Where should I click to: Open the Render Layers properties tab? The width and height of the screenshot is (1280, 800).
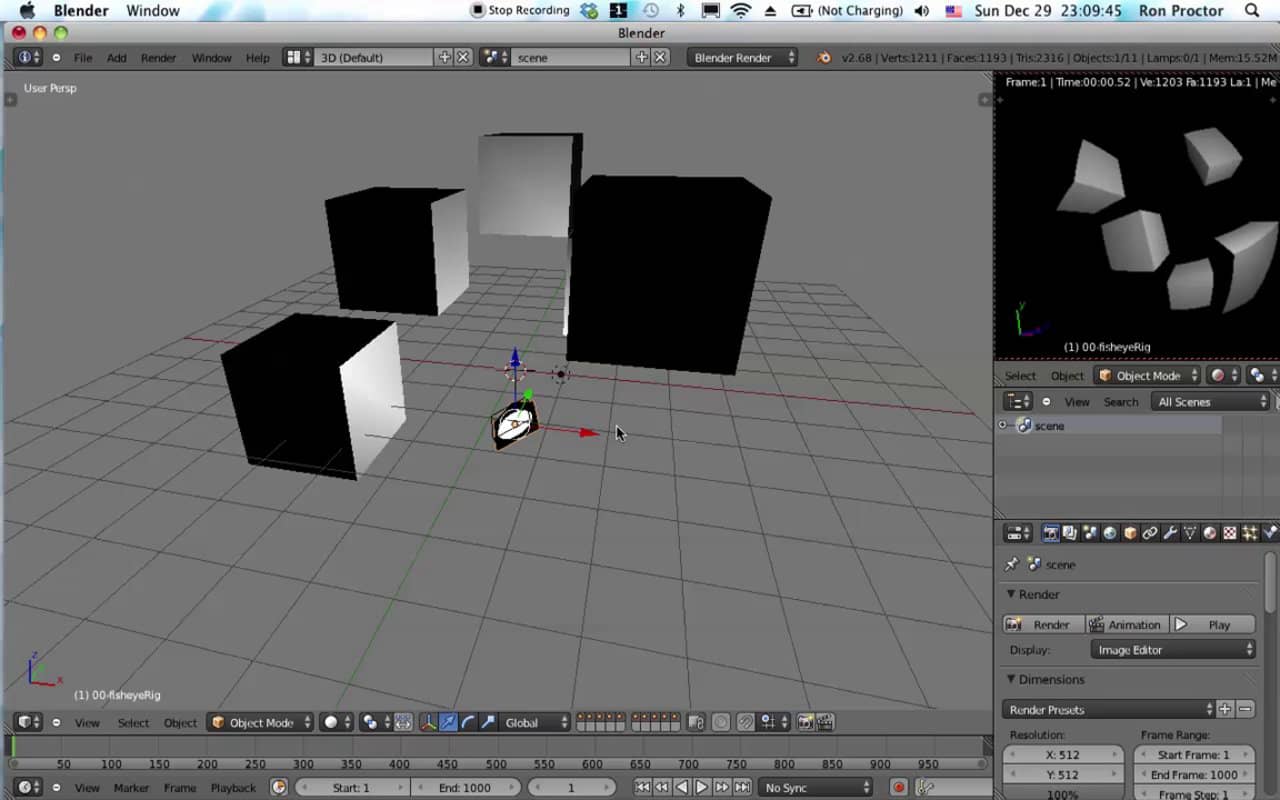[1070, 533]
